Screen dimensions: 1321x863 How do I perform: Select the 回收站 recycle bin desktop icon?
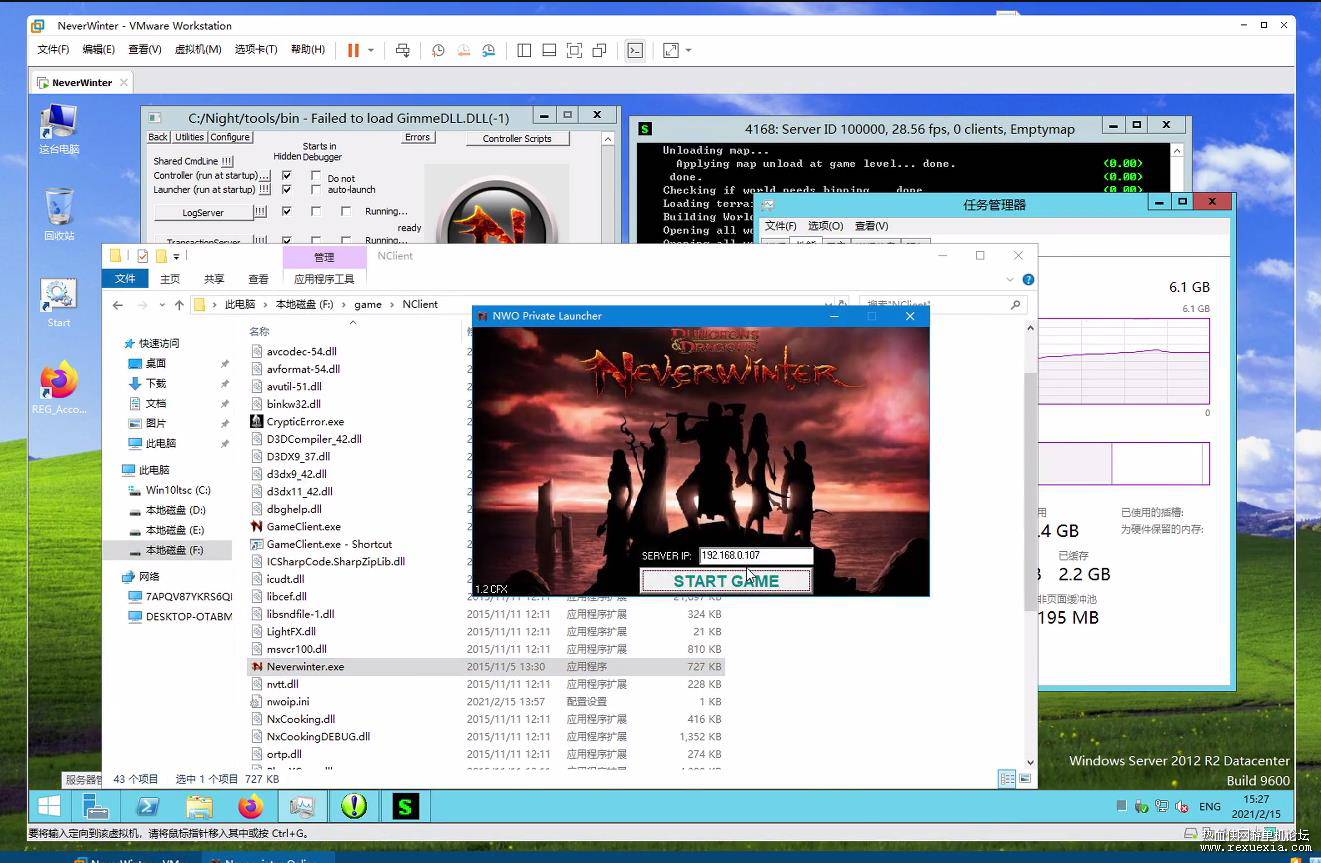click(59, 214)
